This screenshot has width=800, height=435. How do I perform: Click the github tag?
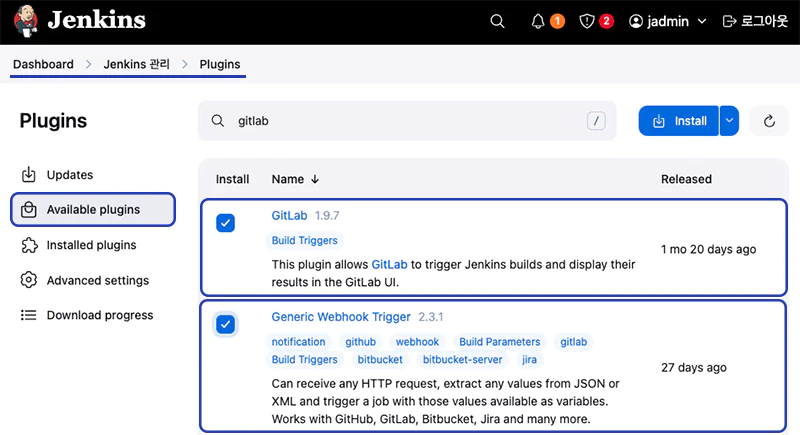tap(361, 342)
